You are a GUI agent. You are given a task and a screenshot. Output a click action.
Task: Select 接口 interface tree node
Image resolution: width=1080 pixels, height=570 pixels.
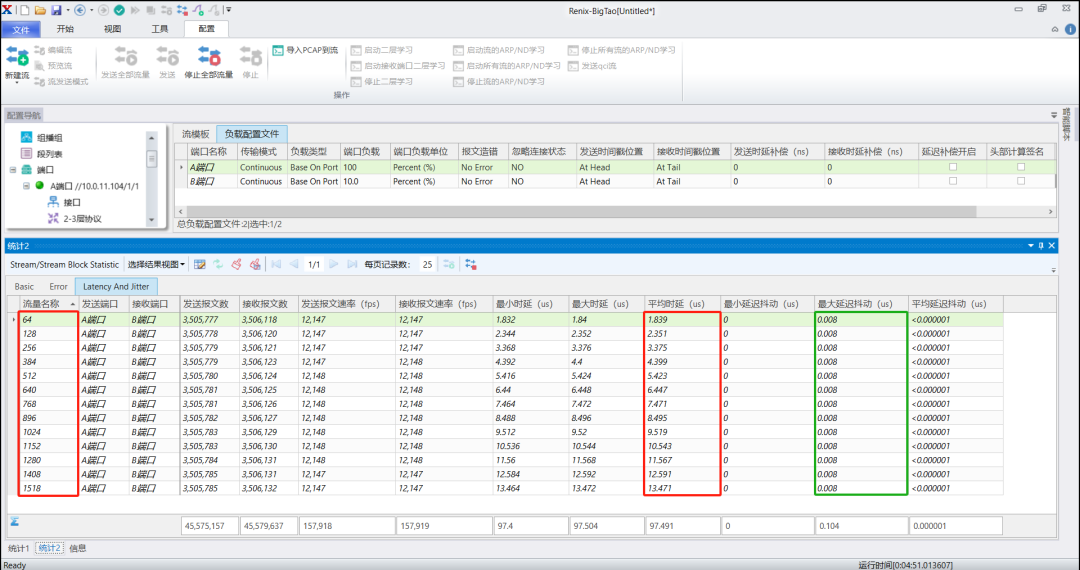pyautogui.click(x=64, y=202)
